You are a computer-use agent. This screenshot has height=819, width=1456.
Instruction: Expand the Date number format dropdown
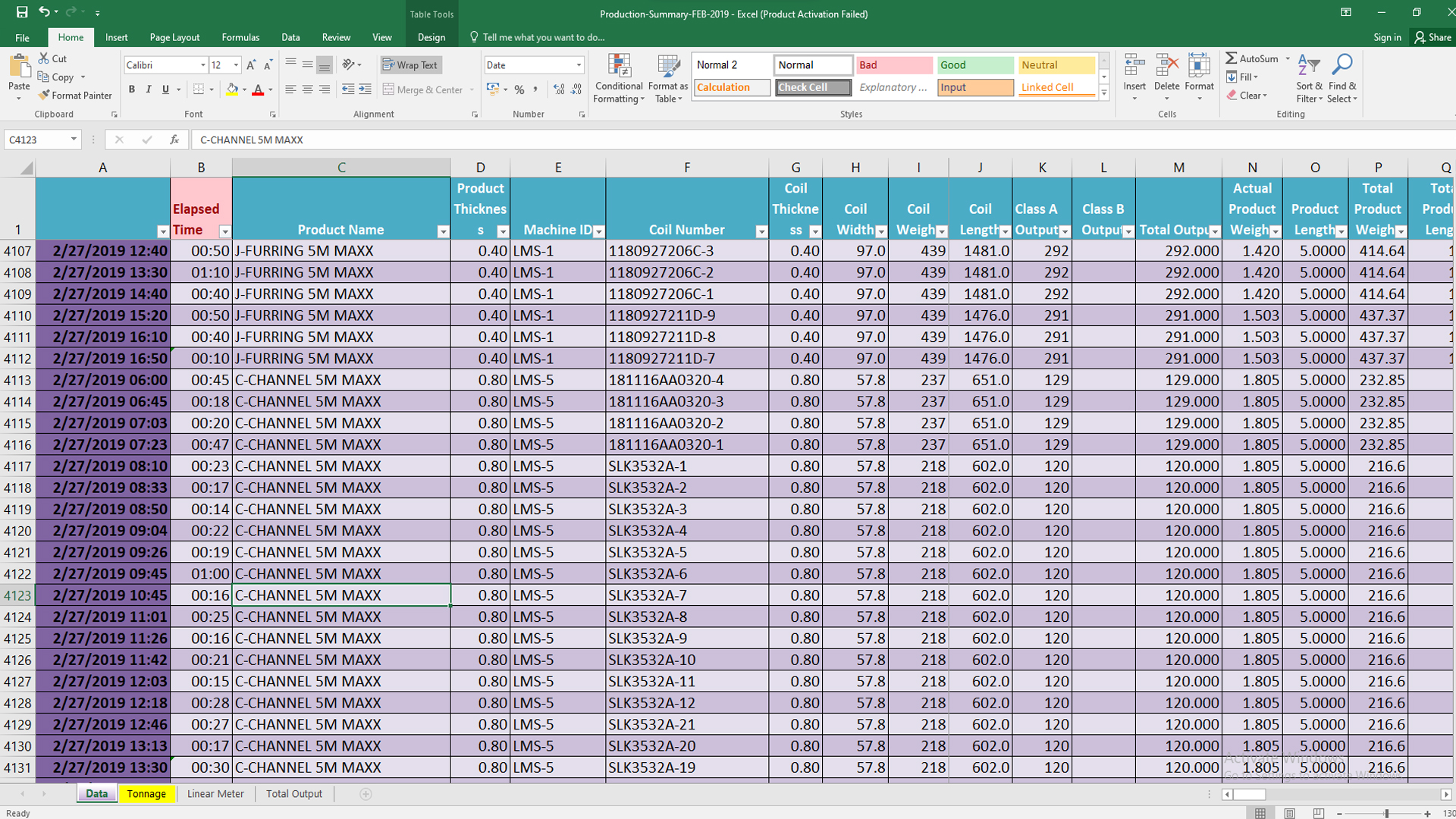pyautogui.click(x=579, y=65)
